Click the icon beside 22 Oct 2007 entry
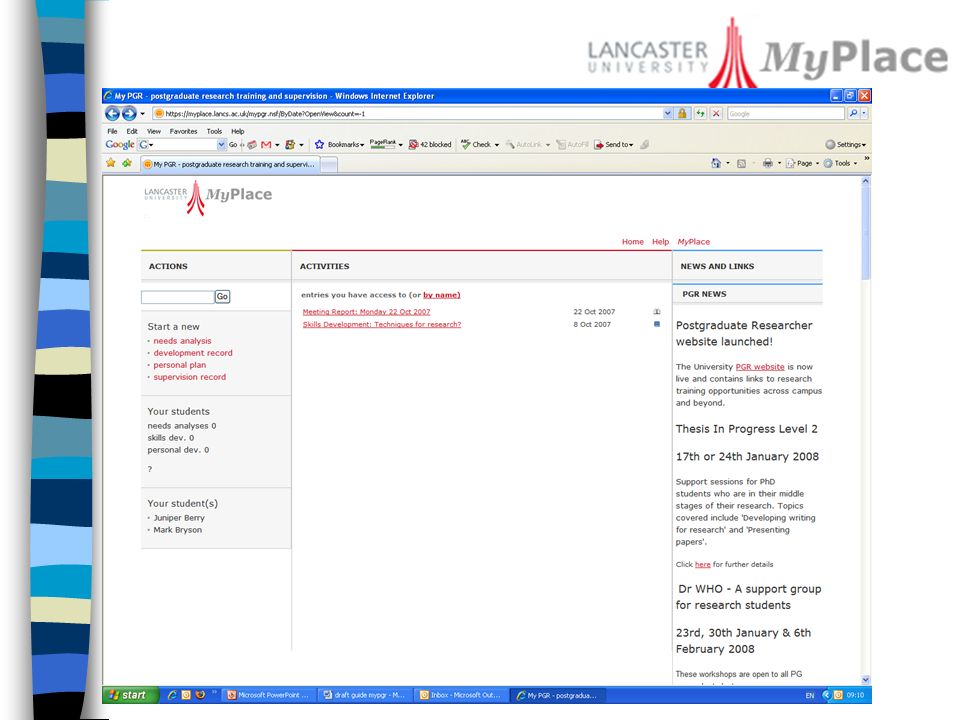 [657, 312]
